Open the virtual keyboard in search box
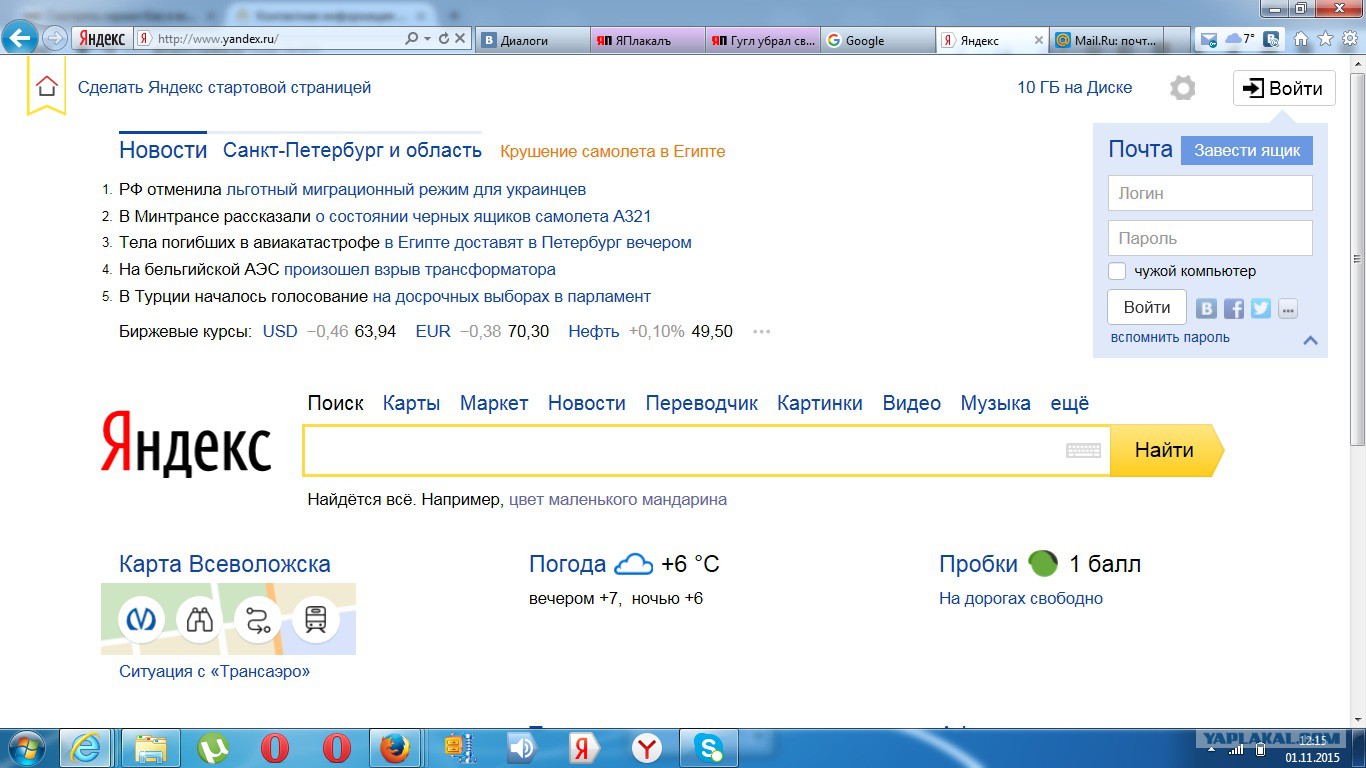The height and width of the screenshot is (768, 1366). tap(1083, 450)
